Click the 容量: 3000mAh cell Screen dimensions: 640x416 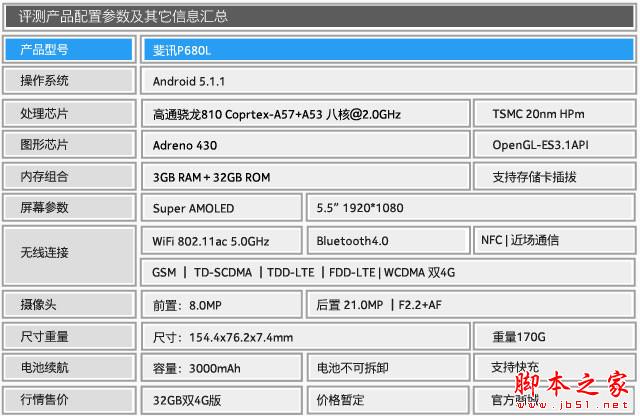click(222, 367)
